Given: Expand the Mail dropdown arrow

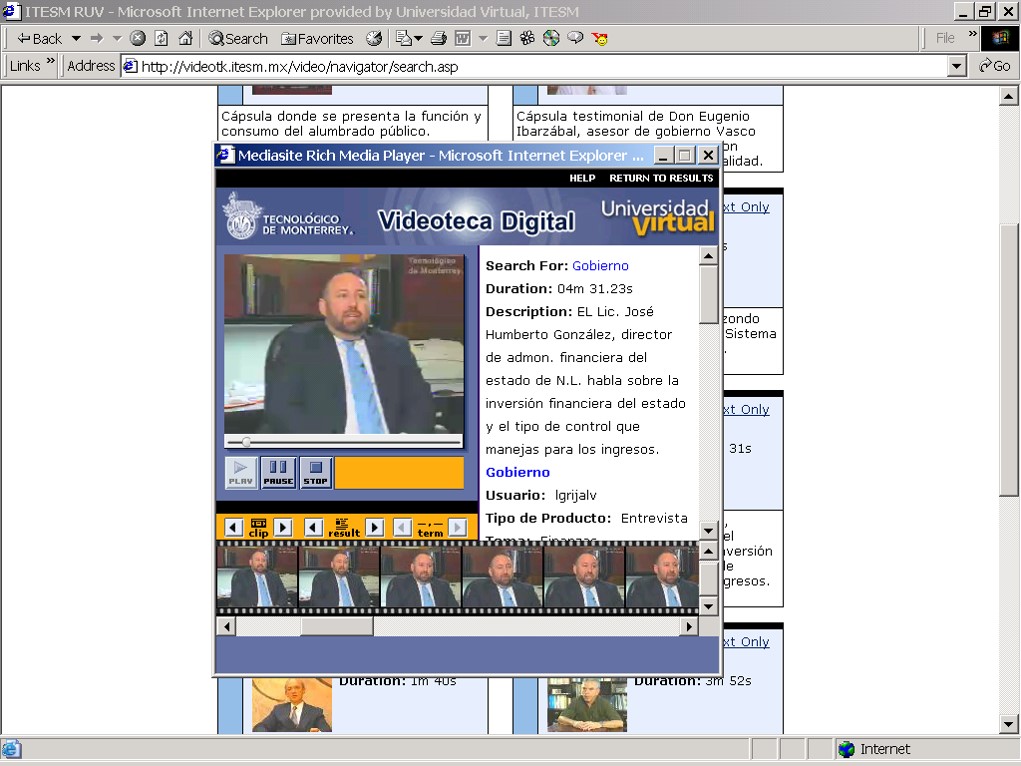Looking at the screenshot, I should tap(418, 38).
